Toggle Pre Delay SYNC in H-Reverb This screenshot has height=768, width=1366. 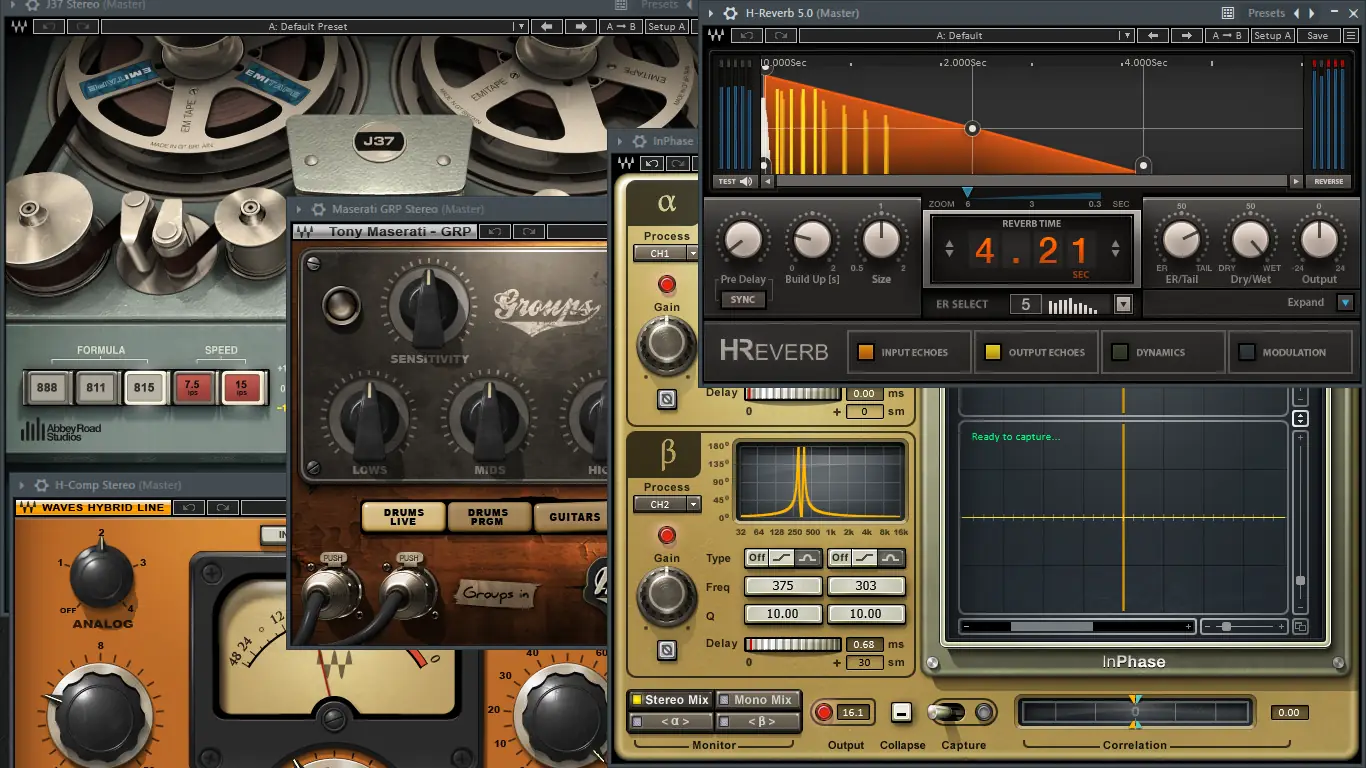743,299
